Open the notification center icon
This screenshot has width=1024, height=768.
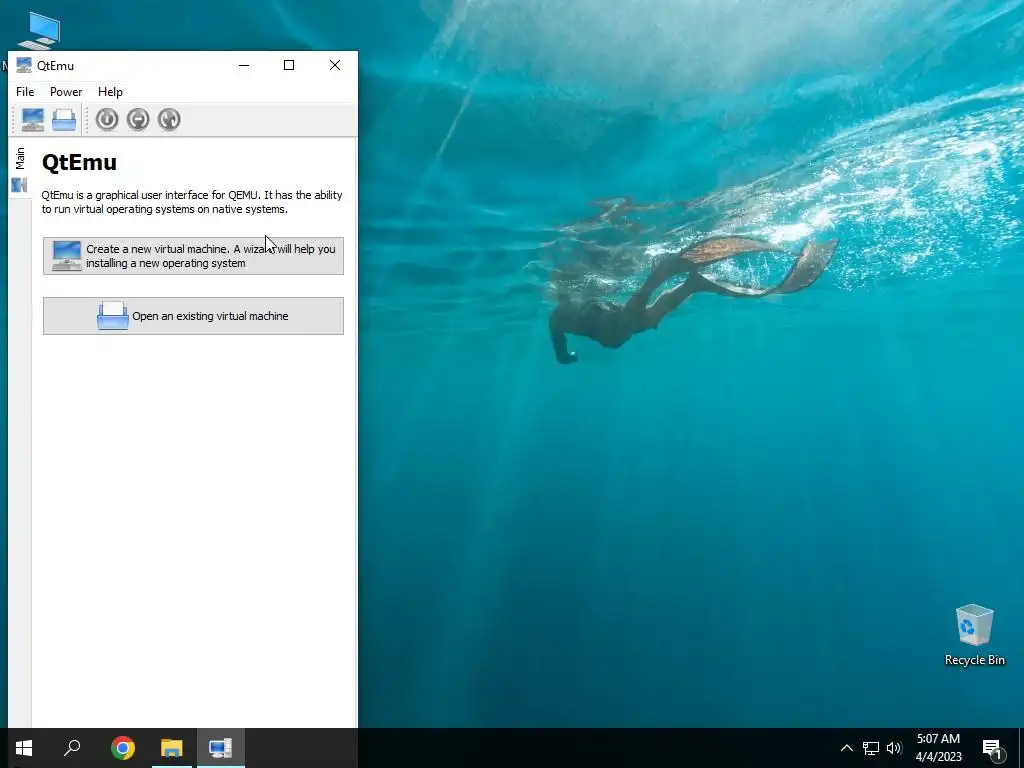point(992,749)
